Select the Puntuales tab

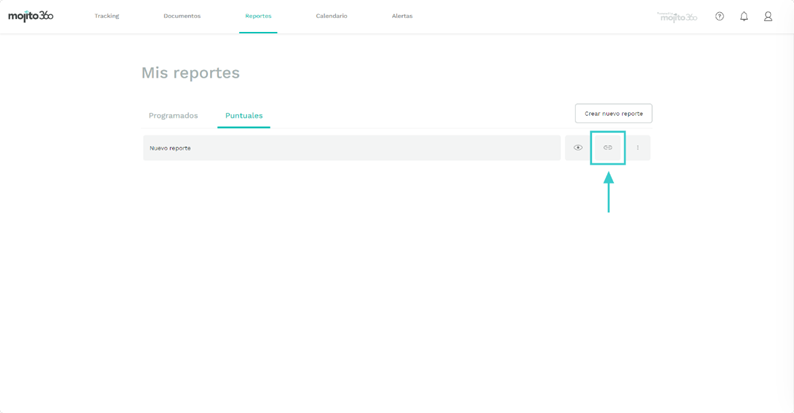244,116
